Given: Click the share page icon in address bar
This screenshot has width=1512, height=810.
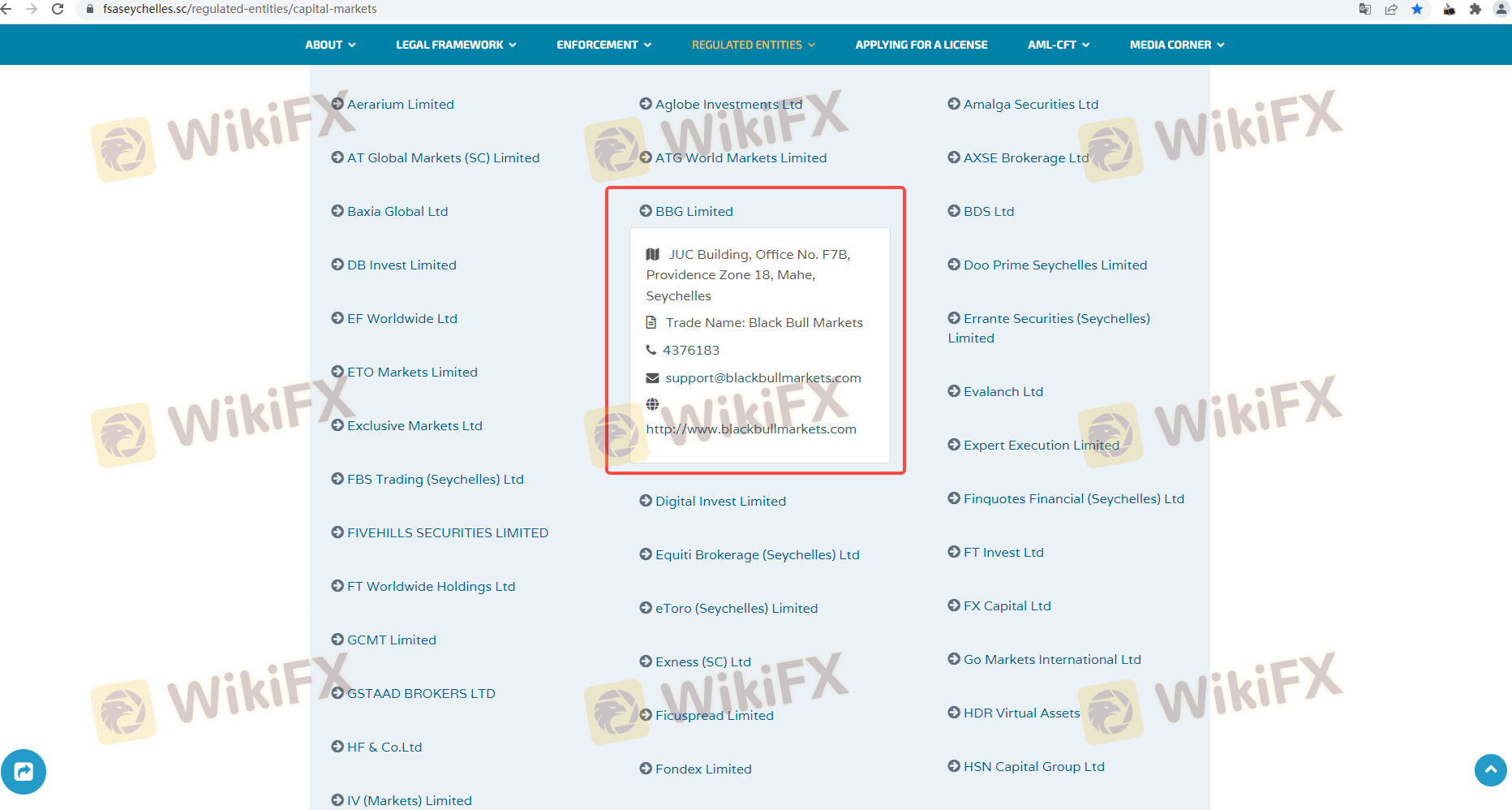Looking at the screenshot, I should (x=1391, y=9).
